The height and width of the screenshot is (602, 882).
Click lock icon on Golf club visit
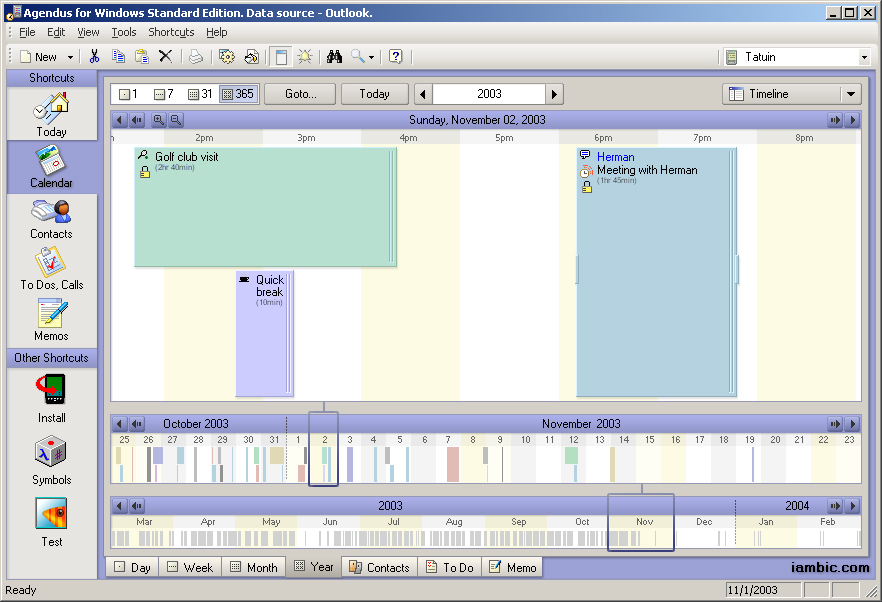click(145, 172)
